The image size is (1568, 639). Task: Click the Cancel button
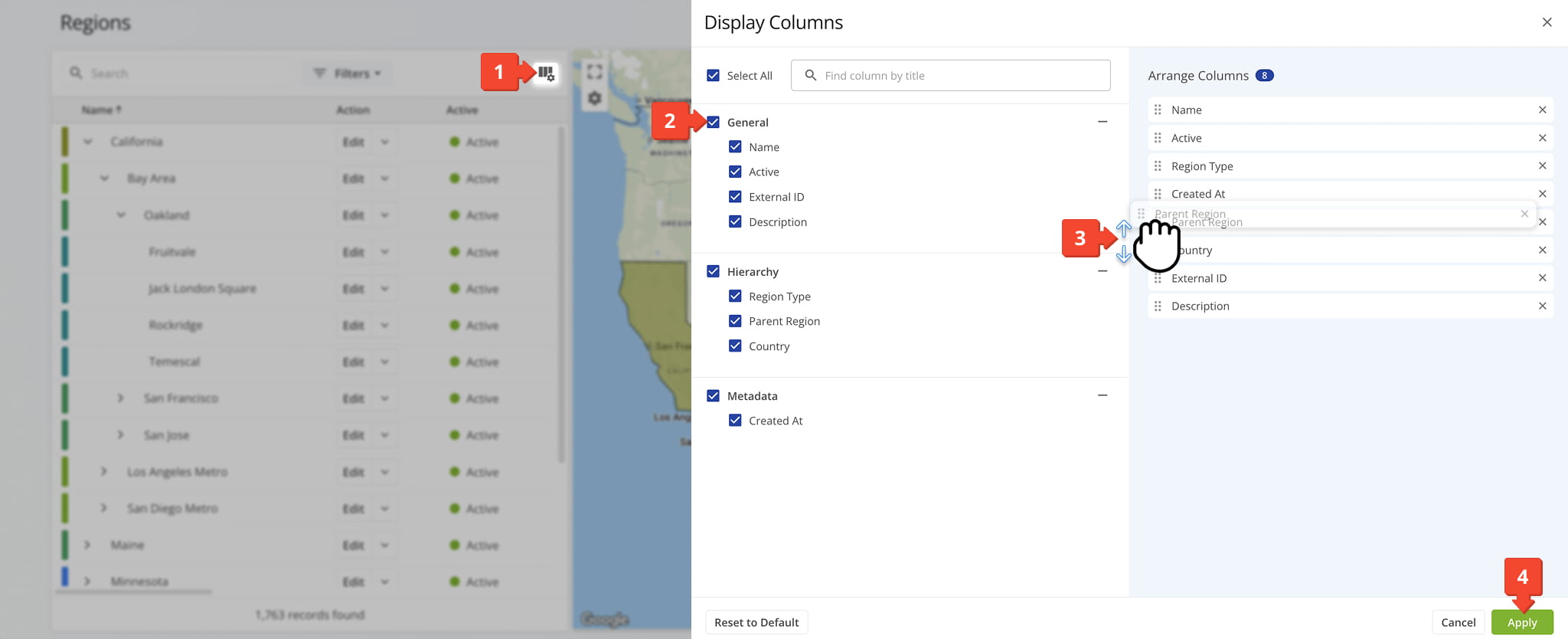coord(1458,622)
